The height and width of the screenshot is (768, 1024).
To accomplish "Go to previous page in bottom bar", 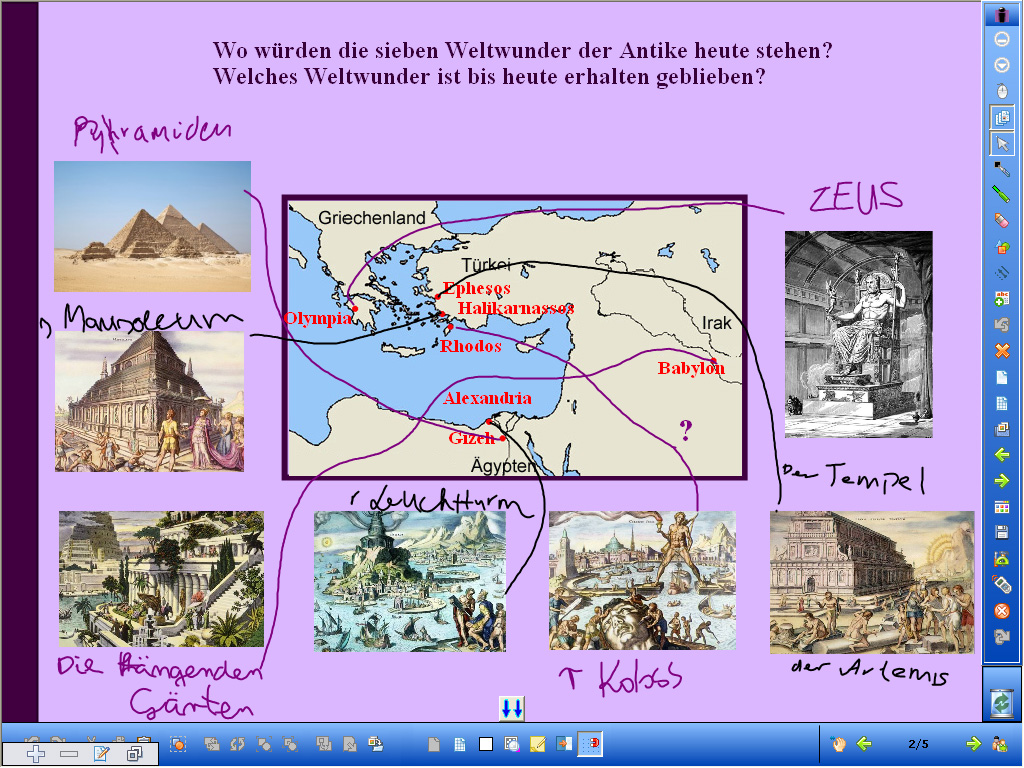I will 865,743.
